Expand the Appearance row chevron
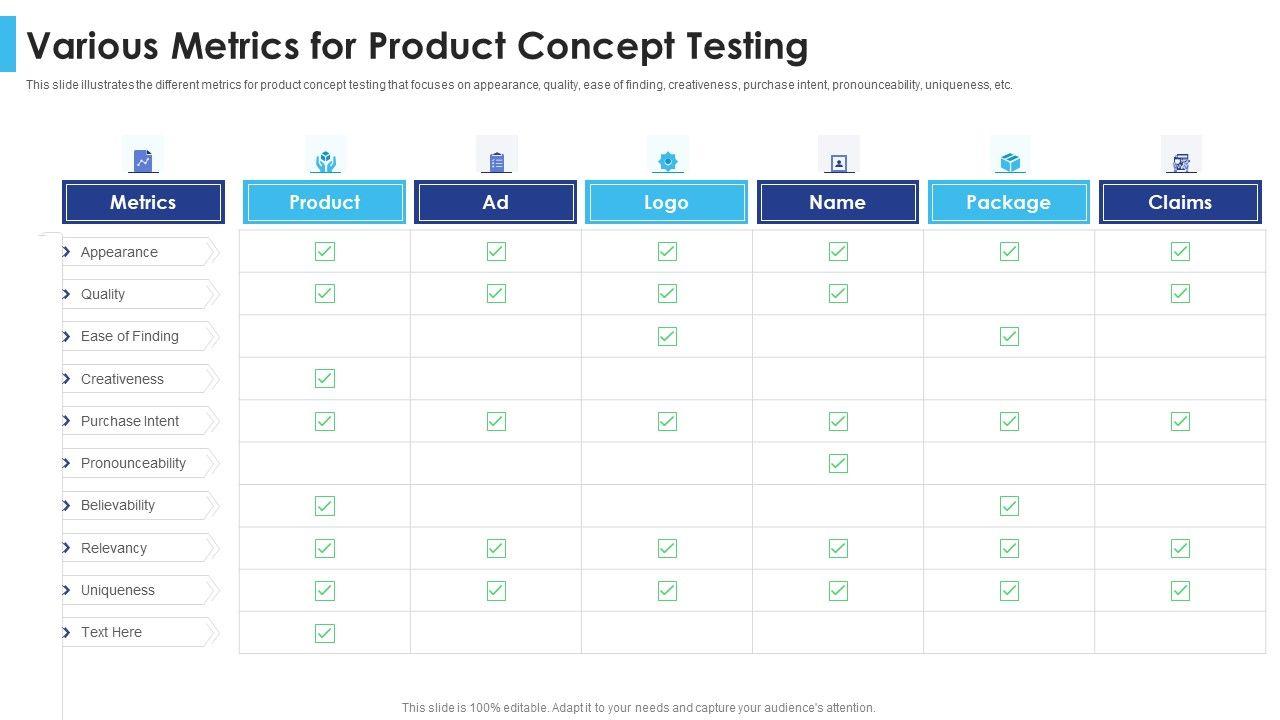 66,252
